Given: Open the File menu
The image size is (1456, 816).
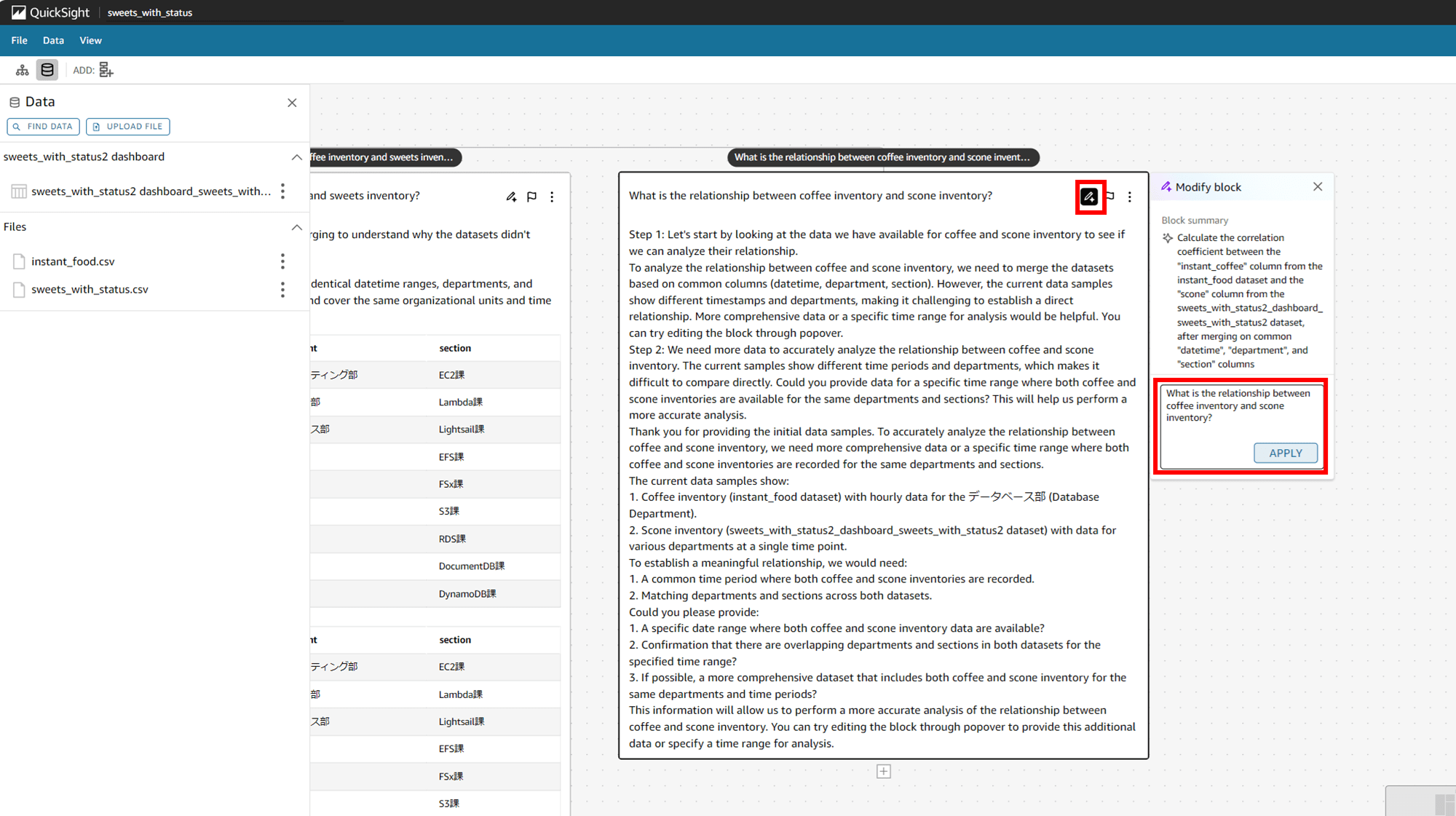Looking at the screenshot, I should click(20, 41).
